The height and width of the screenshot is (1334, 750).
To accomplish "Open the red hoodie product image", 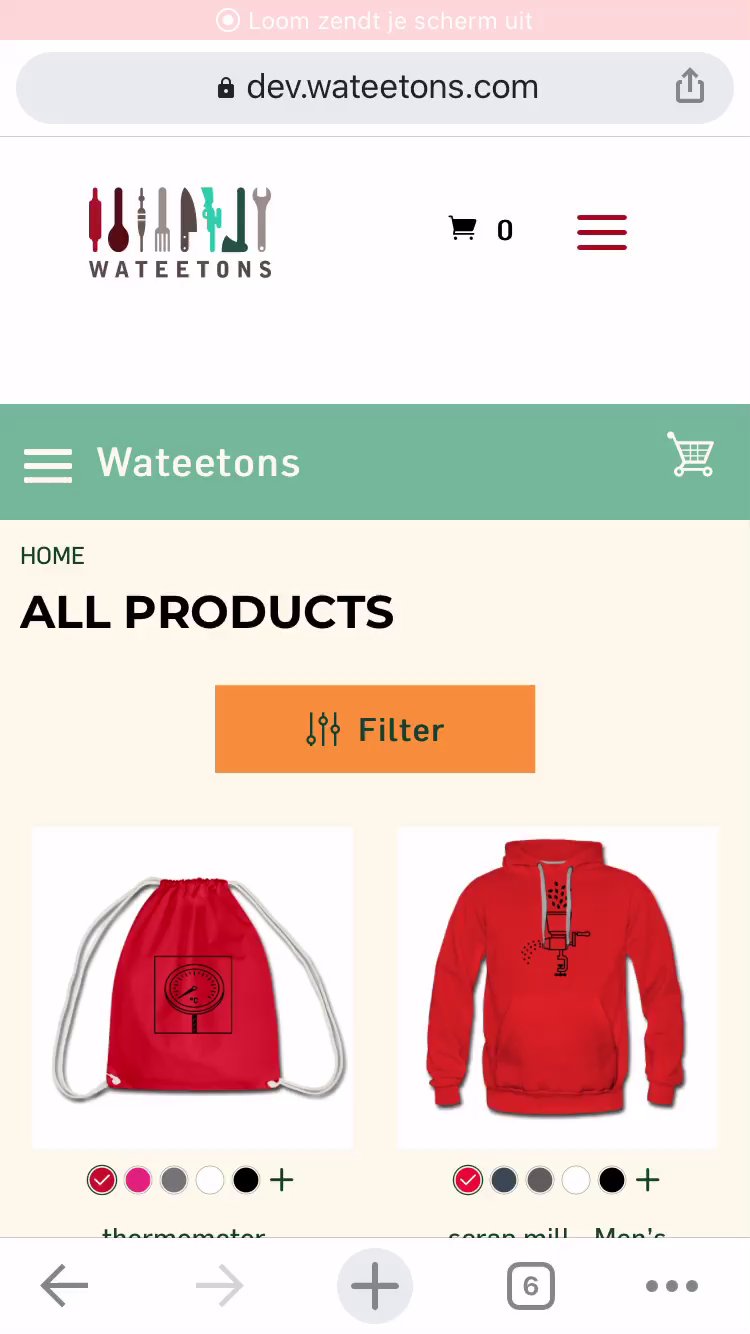I will 557,987.
